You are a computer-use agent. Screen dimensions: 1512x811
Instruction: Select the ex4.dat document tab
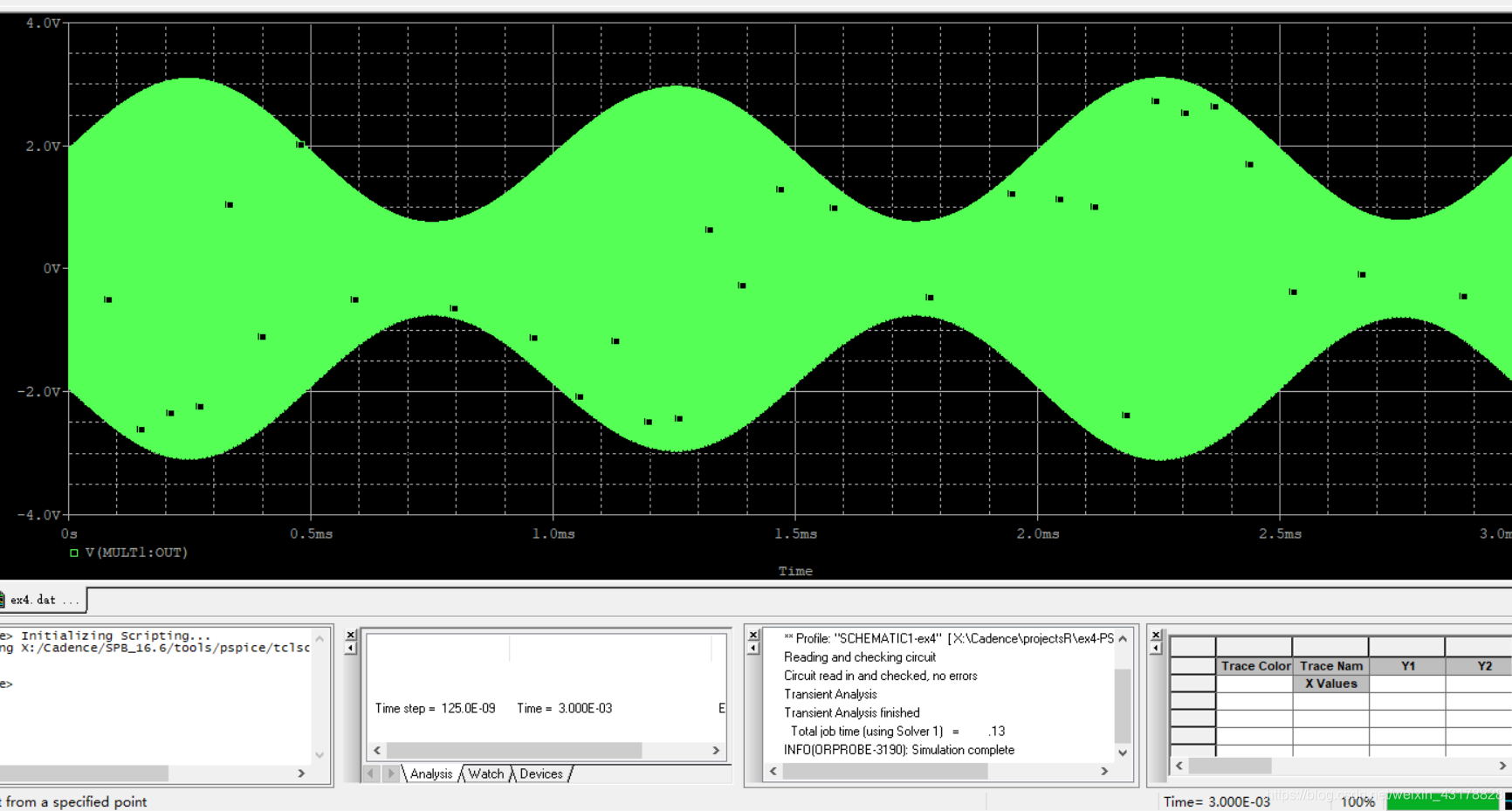click(42, 600)
